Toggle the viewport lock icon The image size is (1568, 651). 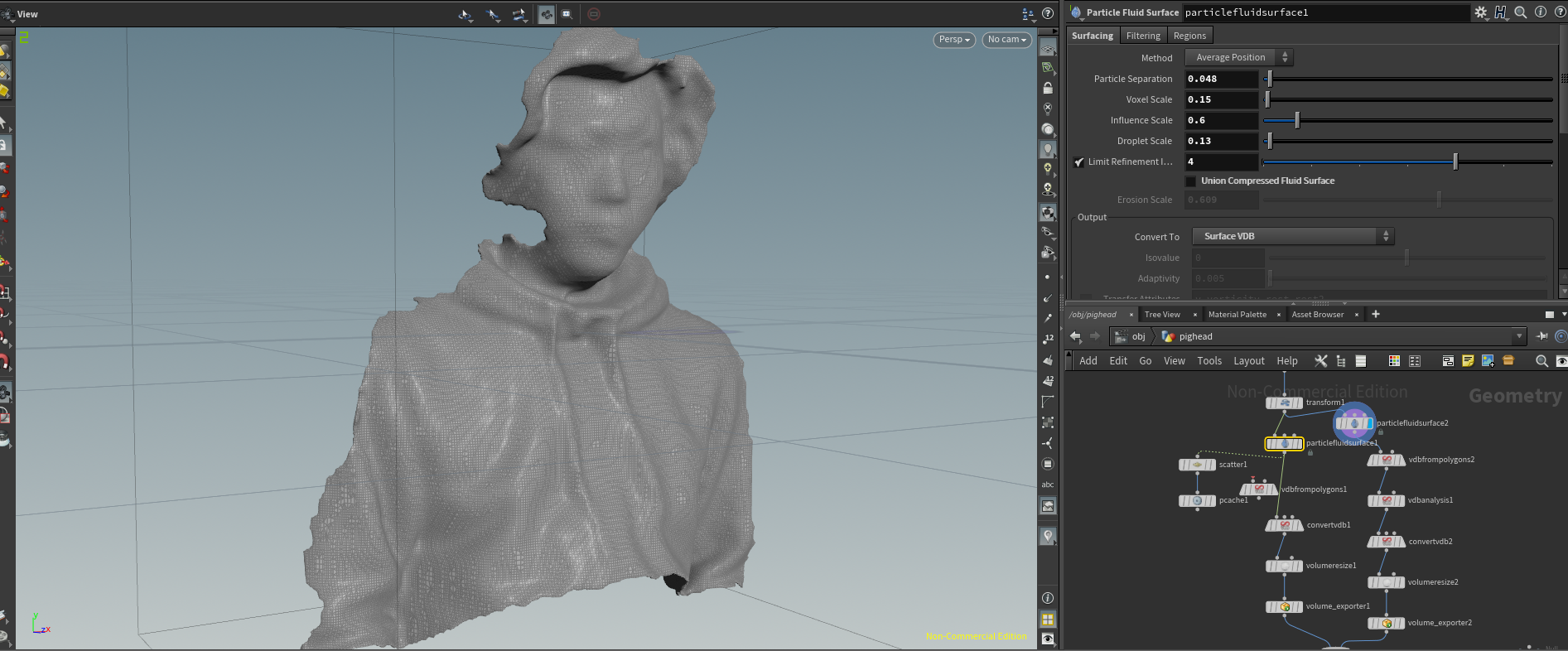pos(1048,88)
